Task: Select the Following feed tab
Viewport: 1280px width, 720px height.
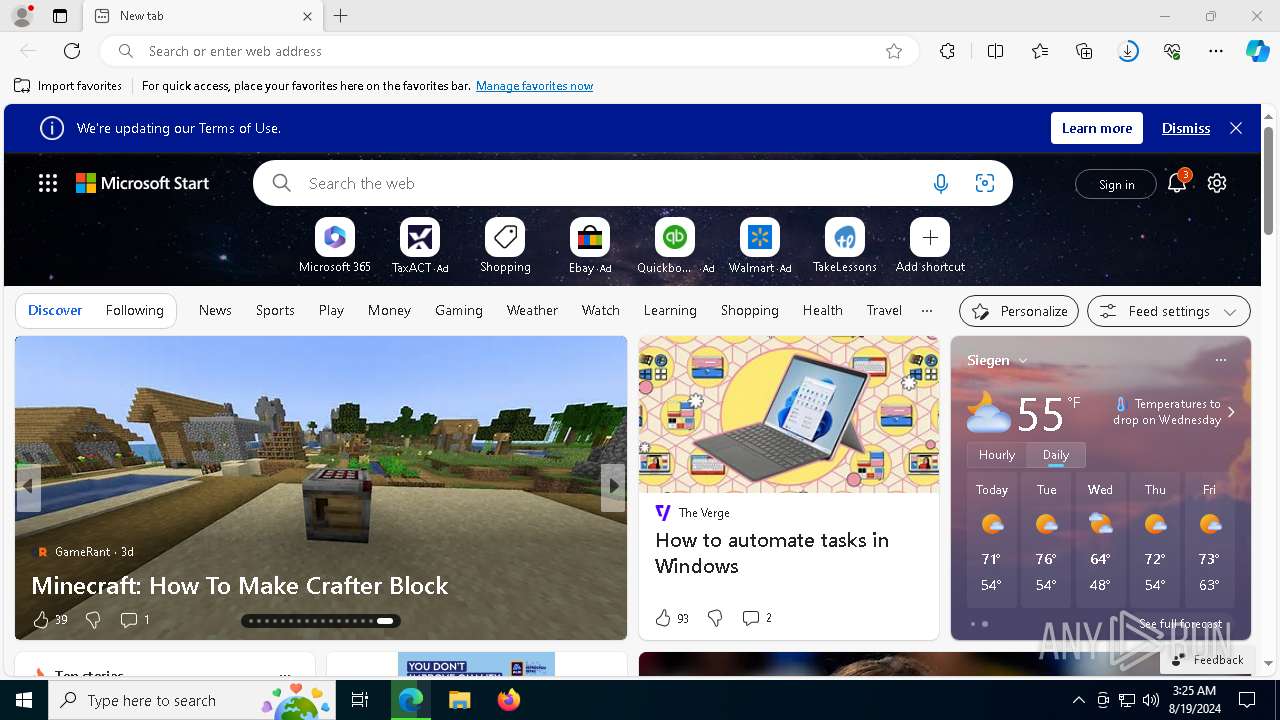Action: [134, 311]
